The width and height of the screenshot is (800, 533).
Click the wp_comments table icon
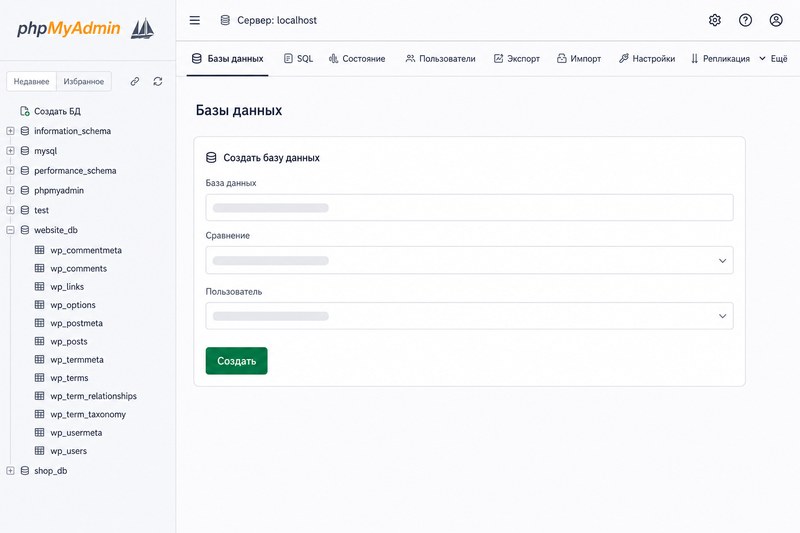[39, 268]
